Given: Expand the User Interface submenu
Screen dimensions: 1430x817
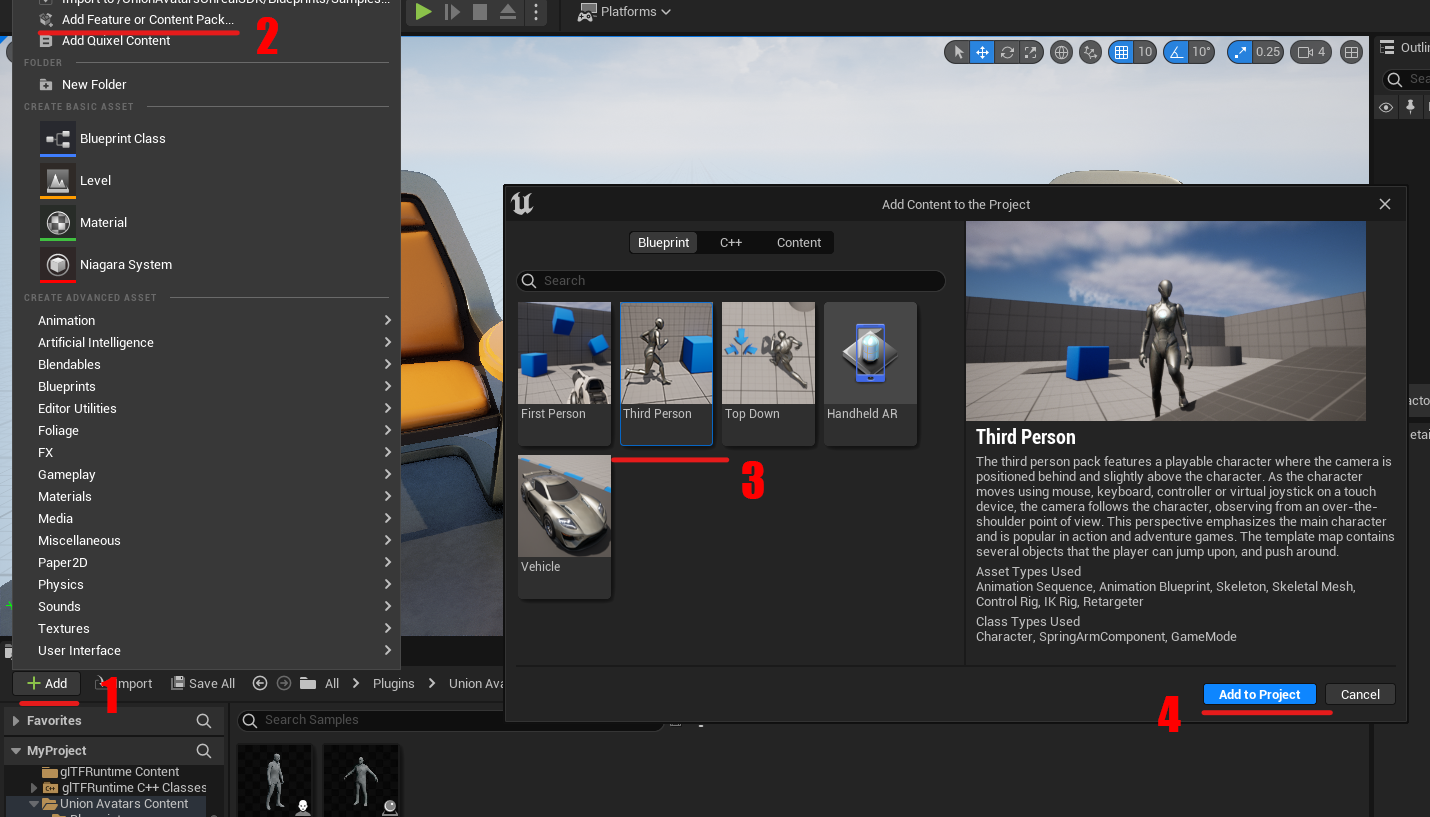Looking at the screenshot, I should (x=206, y=651).
